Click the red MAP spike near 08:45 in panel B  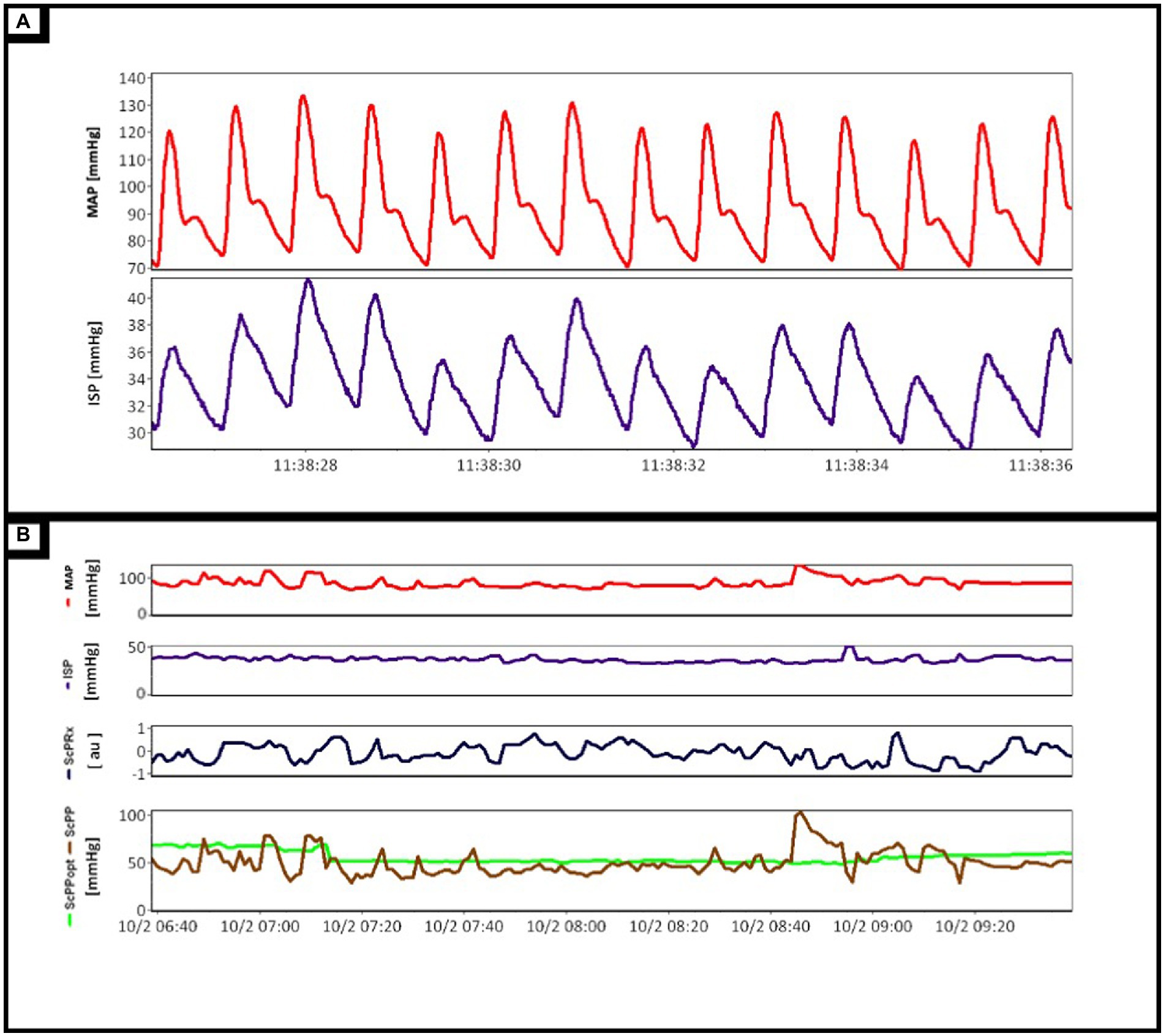click(x=798, y=567)
